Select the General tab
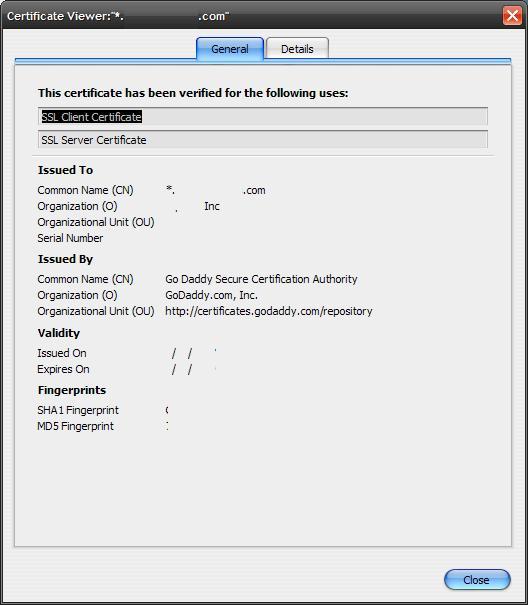The width and height of the screenshot is (528, 605). point(230,49)
